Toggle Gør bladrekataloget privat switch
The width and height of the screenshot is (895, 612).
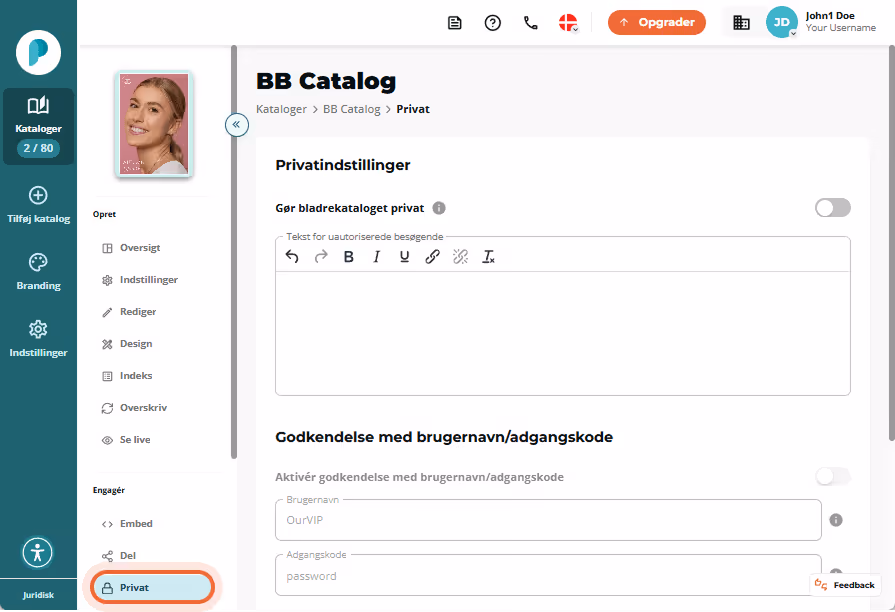(833, 208)
